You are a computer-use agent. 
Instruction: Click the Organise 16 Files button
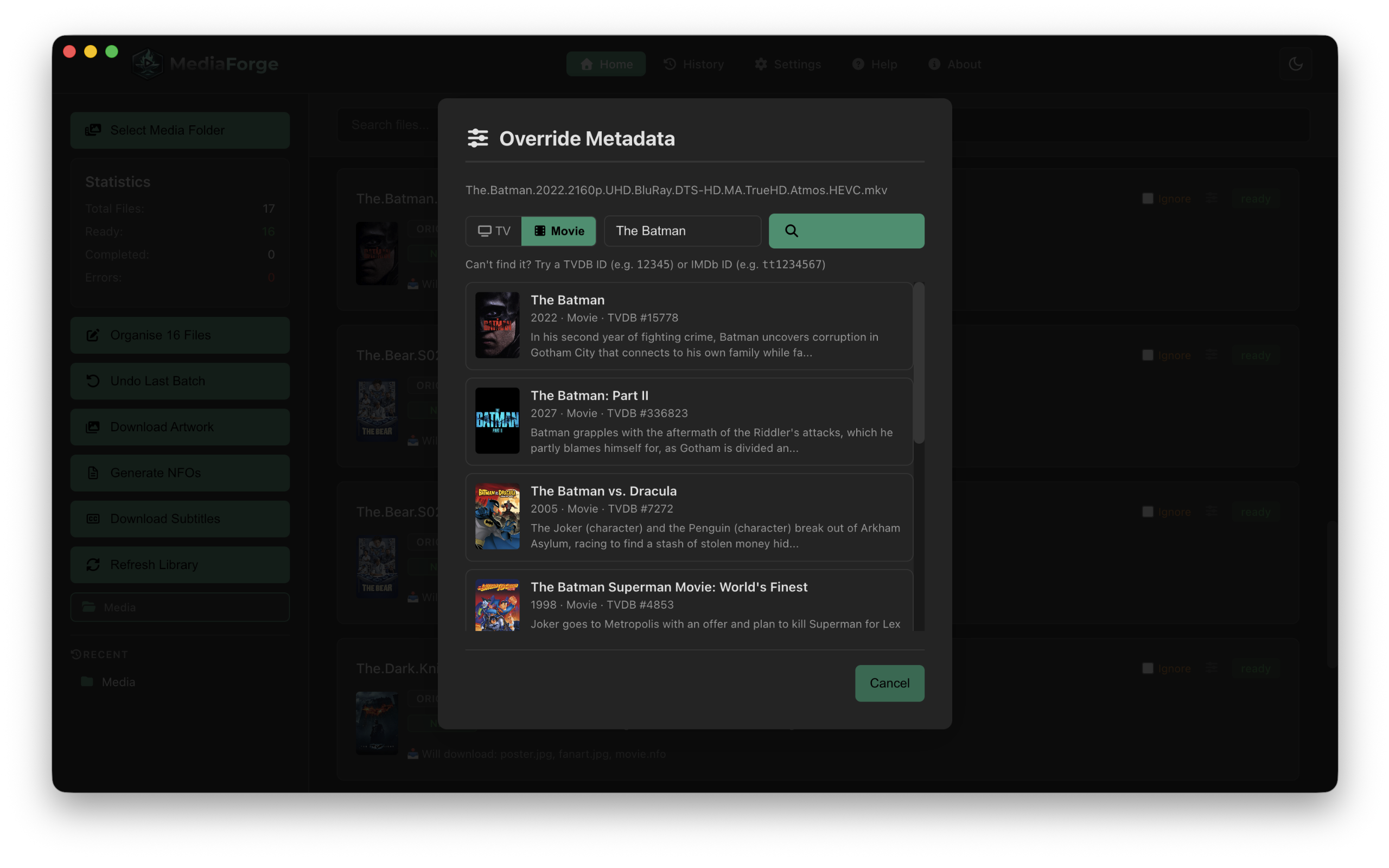[x=180, y=335]
